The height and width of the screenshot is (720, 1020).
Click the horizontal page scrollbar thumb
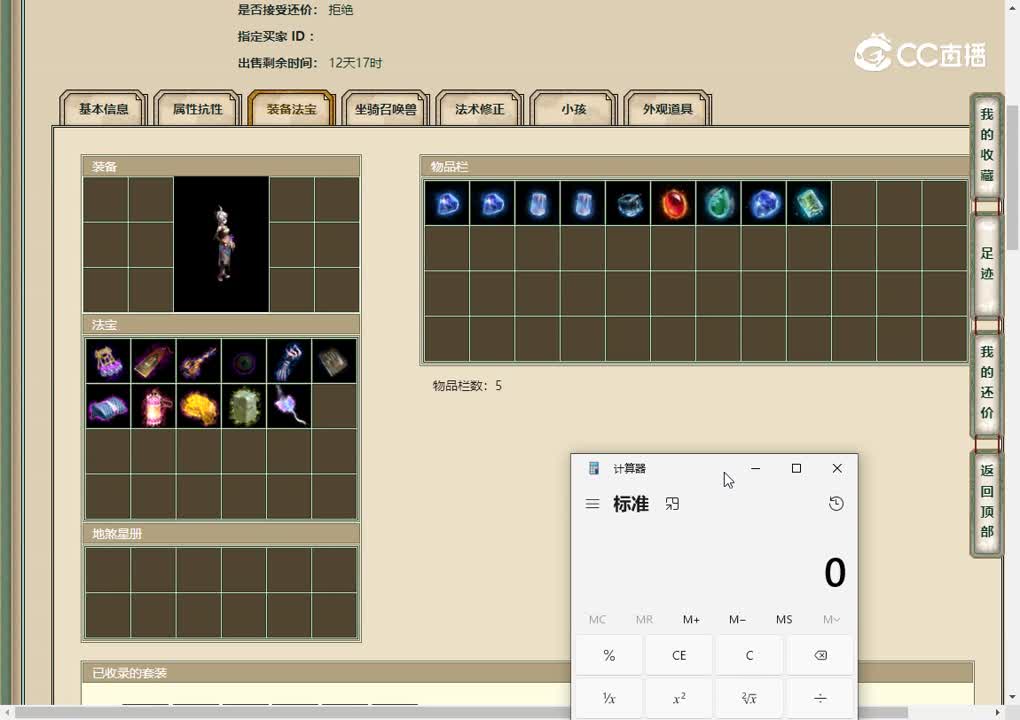(460, 713)
